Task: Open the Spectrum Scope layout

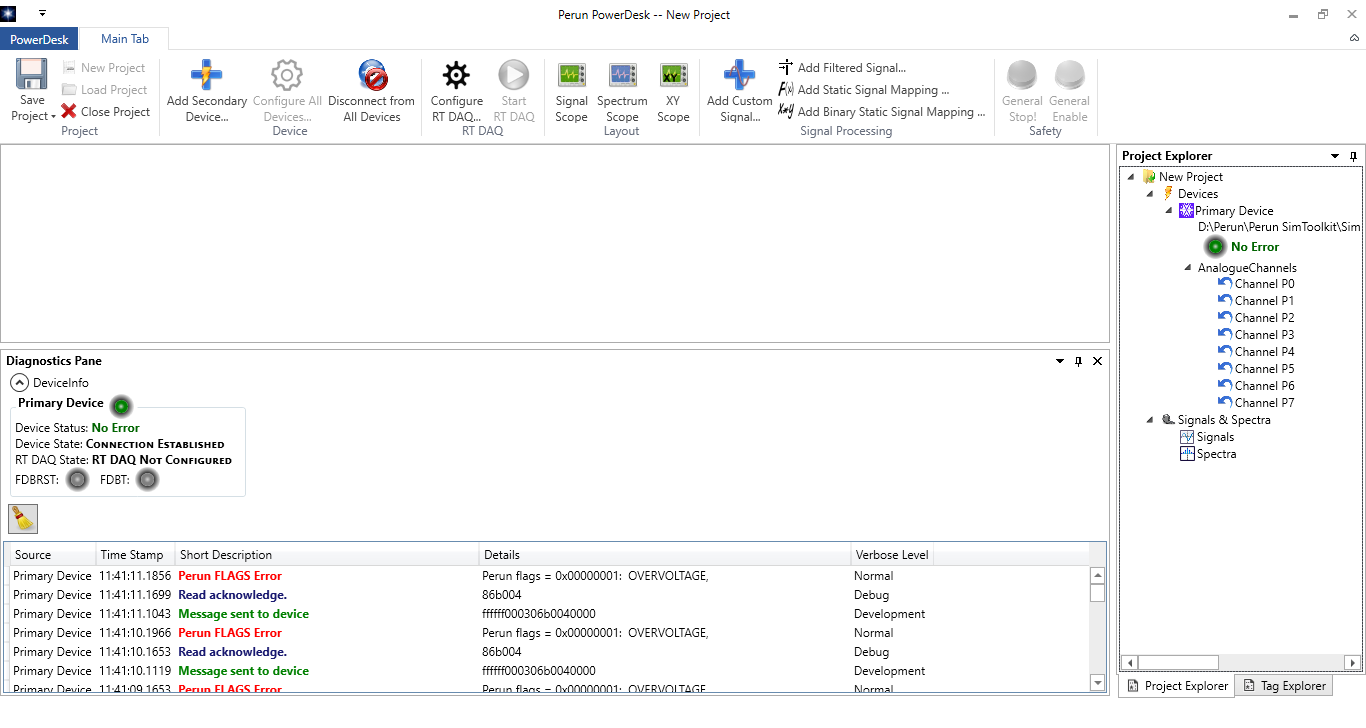Action: (622, 76)
